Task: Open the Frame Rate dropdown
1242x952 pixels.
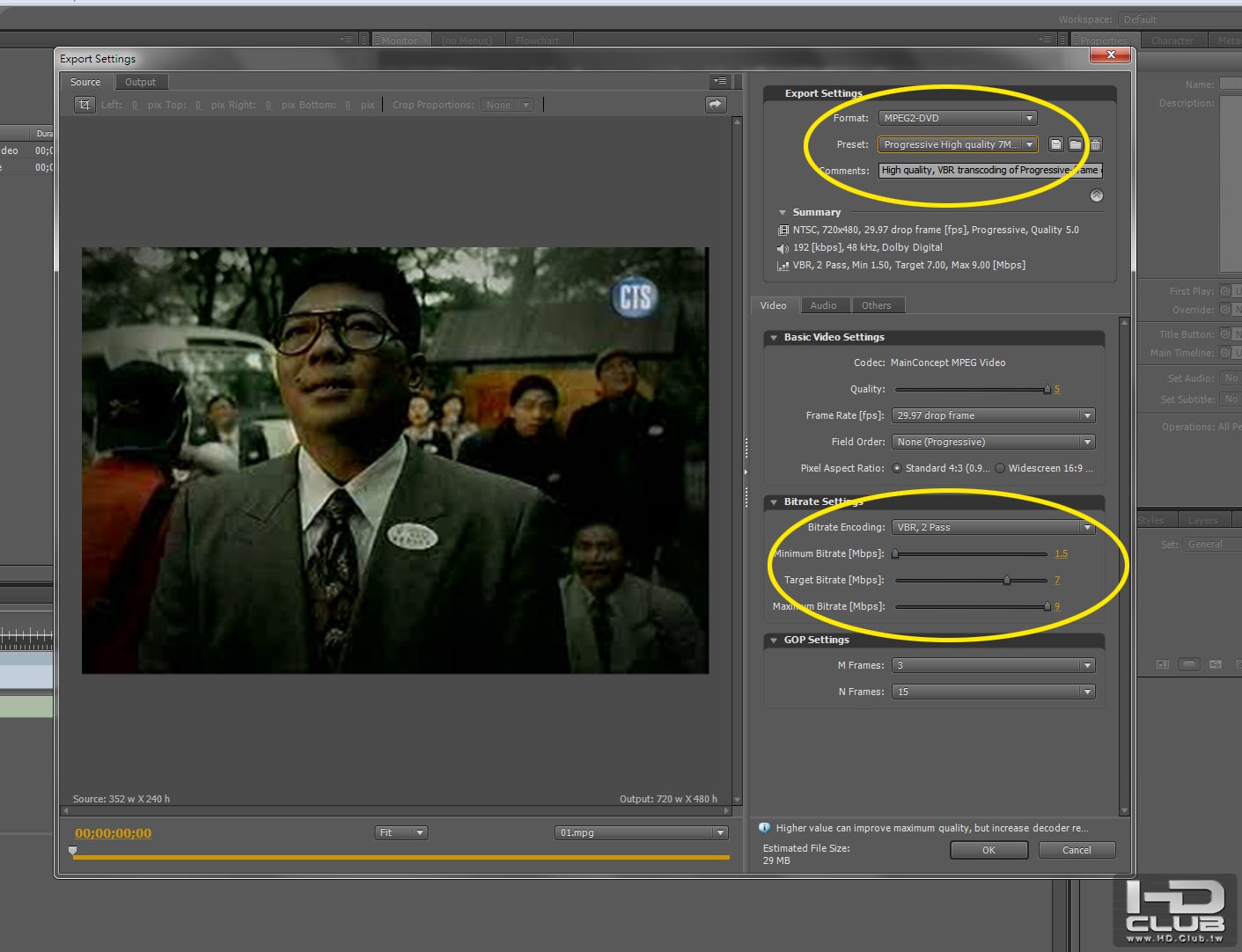Action: 993,415
